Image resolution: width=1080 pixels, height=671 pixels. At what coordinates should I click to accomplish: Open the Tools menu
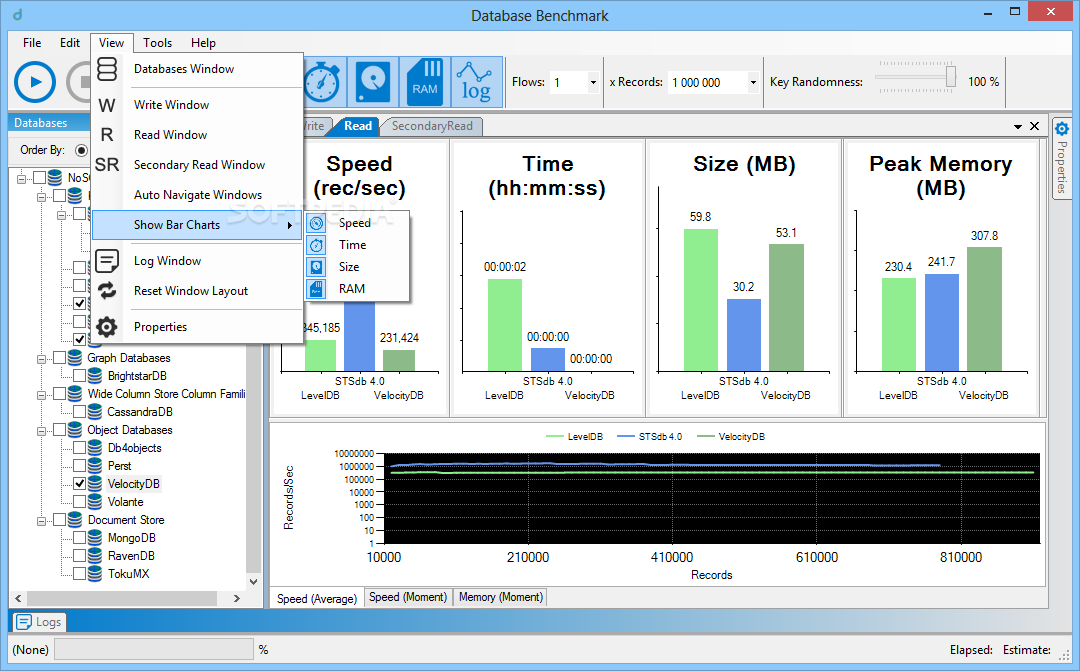point(157,43)
